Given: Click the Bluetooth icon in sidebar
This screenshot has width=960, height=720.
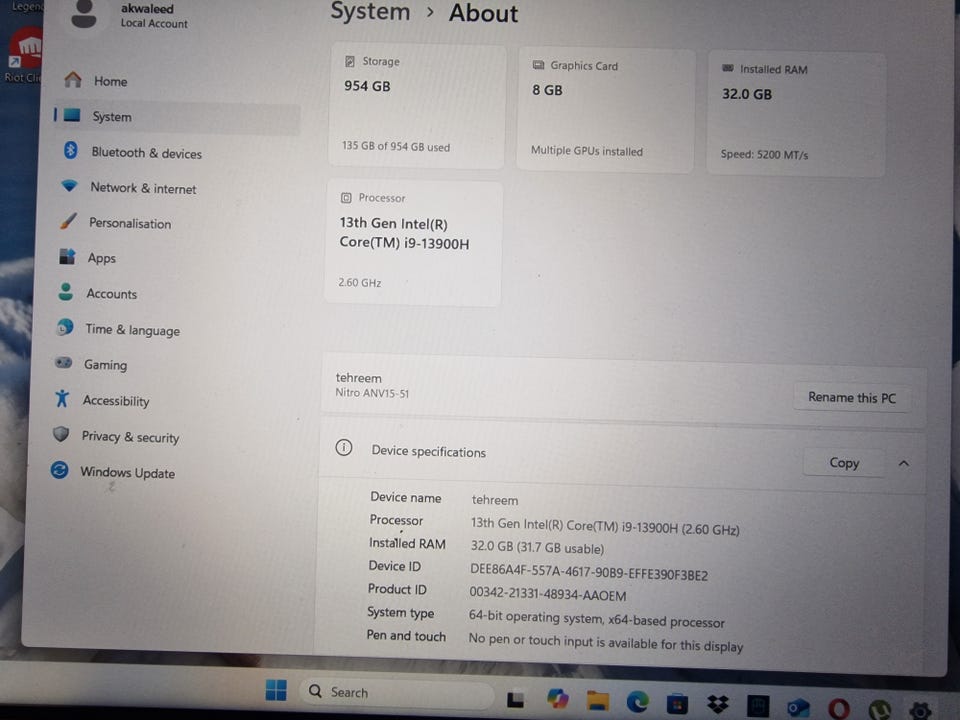Looking at the screenshot, I should click(x=70, y=150).
